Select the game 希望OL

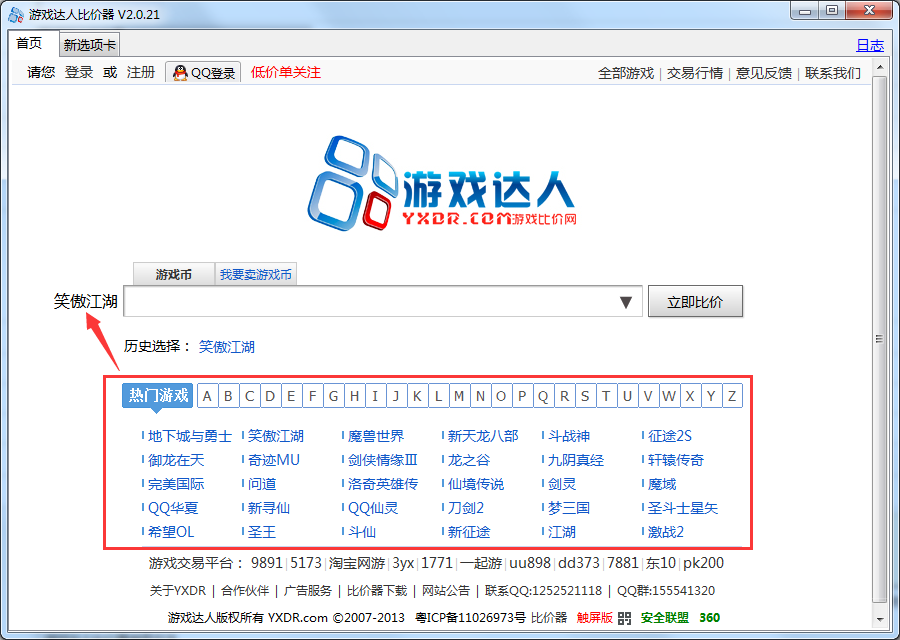tap(171, 533)
